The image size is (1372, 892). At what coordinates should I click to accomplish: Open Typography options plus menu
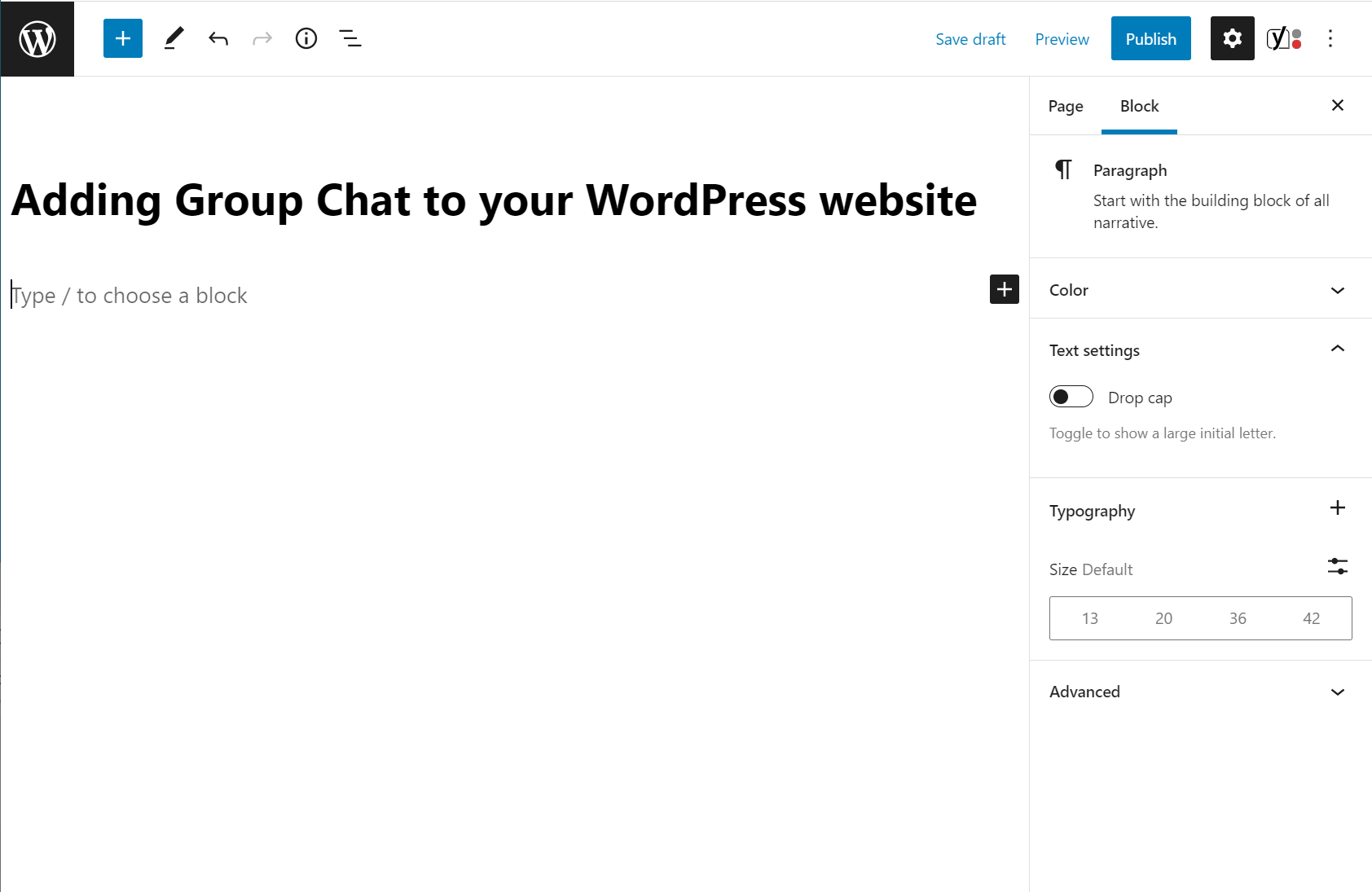click(x=1338, y=508)
